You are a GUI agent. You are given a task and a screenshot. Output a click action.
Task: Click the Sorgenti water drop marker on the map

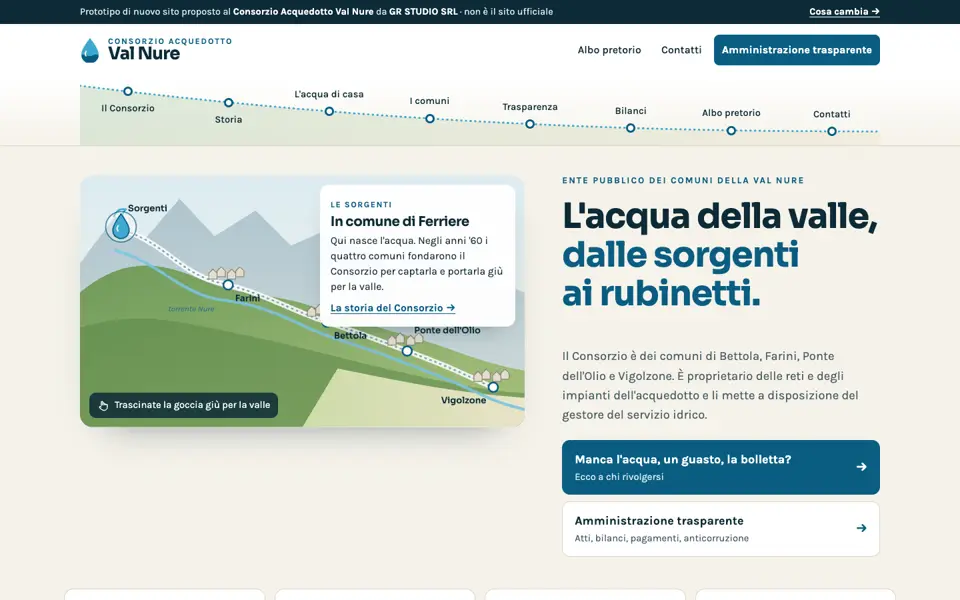pyautogui.click(x=121, y=227)
